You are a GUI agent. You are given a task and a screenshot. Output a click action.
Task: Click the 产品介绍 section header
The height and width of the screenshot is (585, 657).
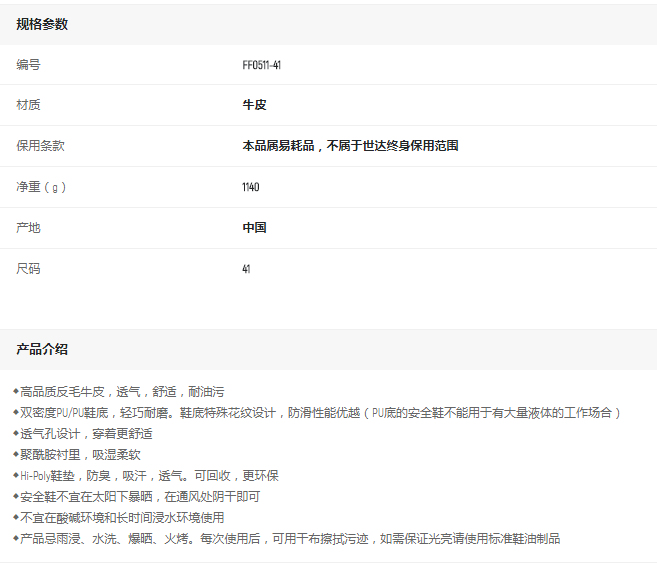[42, 349]
